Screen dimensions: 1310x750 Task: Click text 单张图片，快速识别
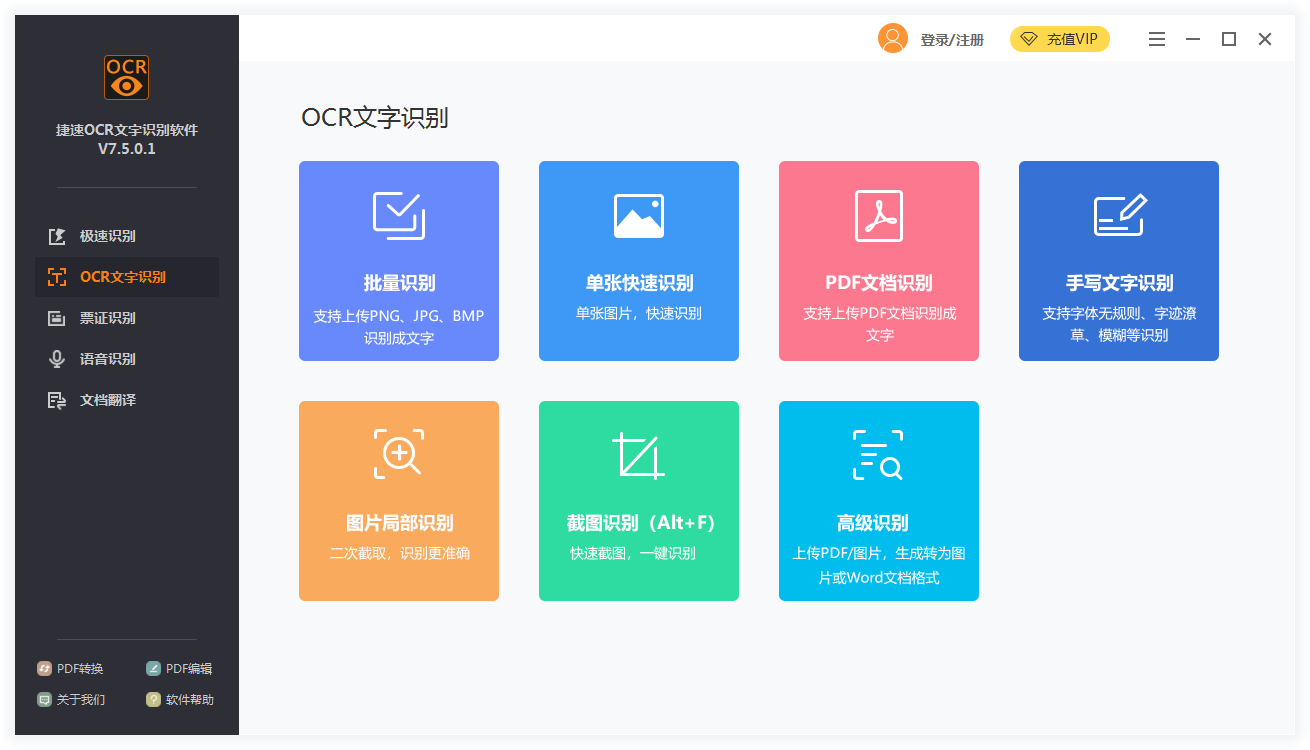[639, 313]
